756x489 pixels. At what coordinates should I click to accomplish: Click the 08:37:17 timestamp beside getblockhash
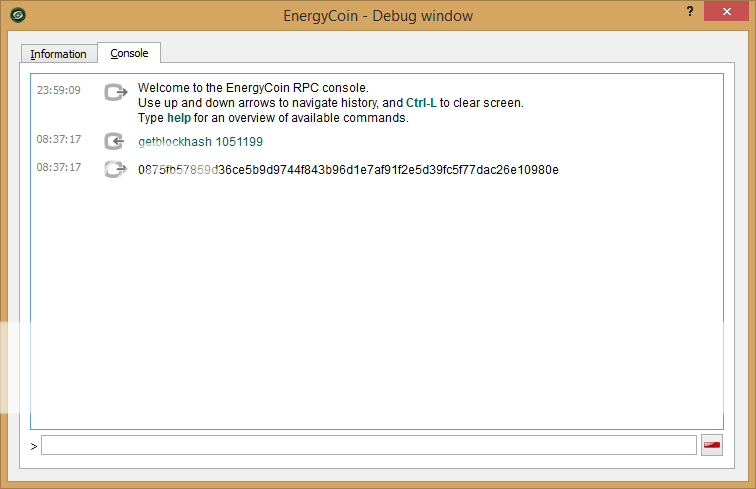[59, 139]
